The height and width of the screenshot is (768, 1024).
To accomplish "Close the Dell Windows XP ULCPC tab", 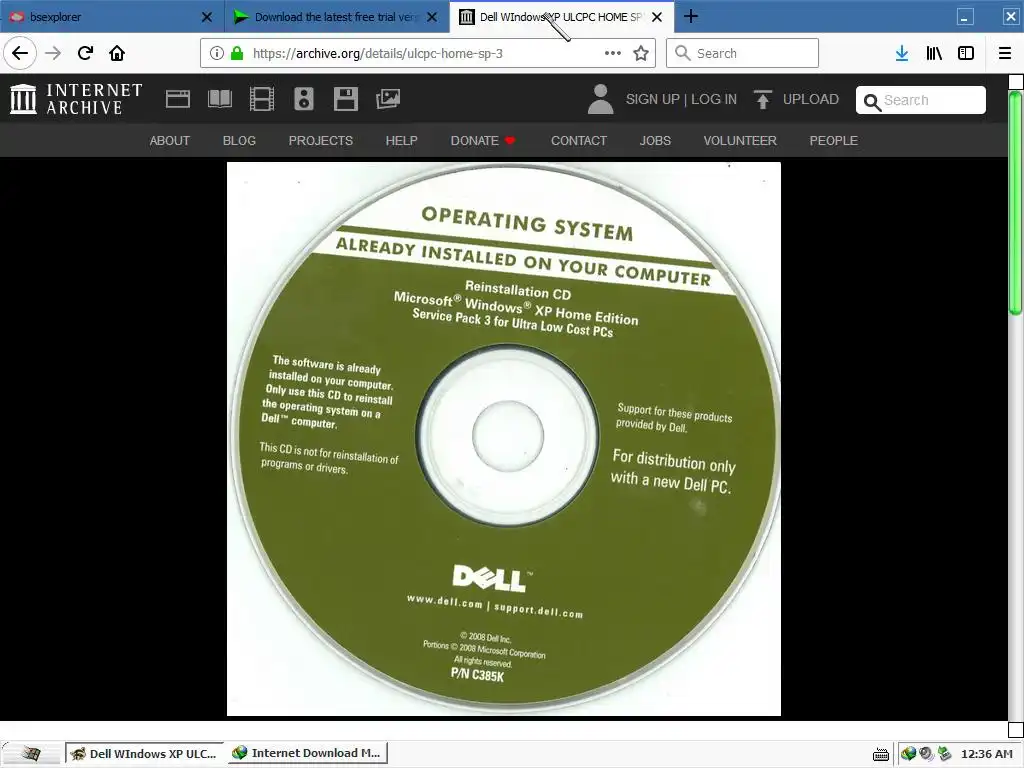I will point(657,17).
